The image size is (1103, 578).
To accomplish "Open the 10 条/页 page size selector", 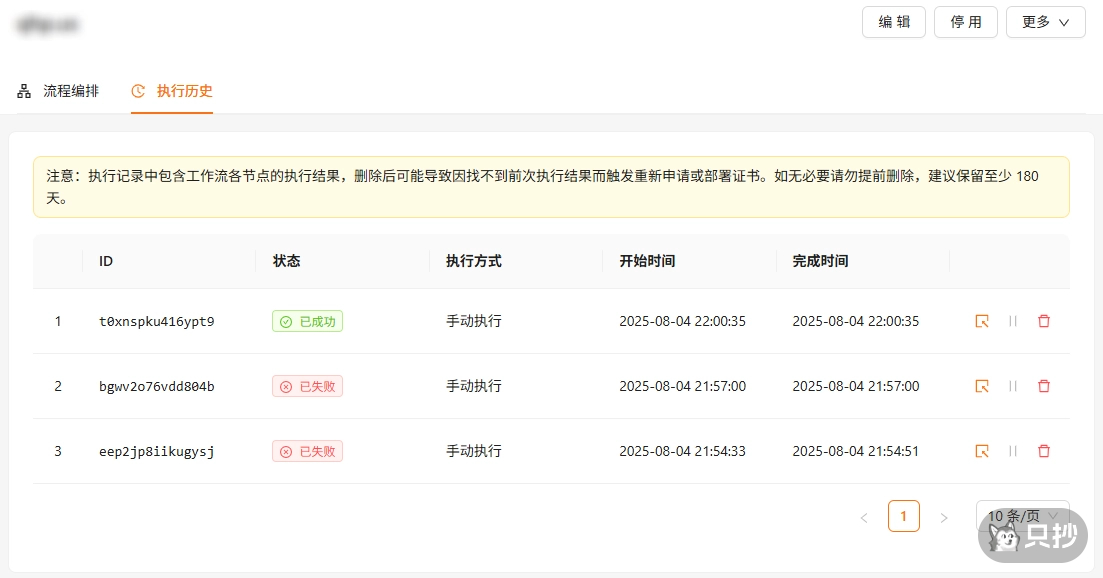I will tap(1022, 516).
